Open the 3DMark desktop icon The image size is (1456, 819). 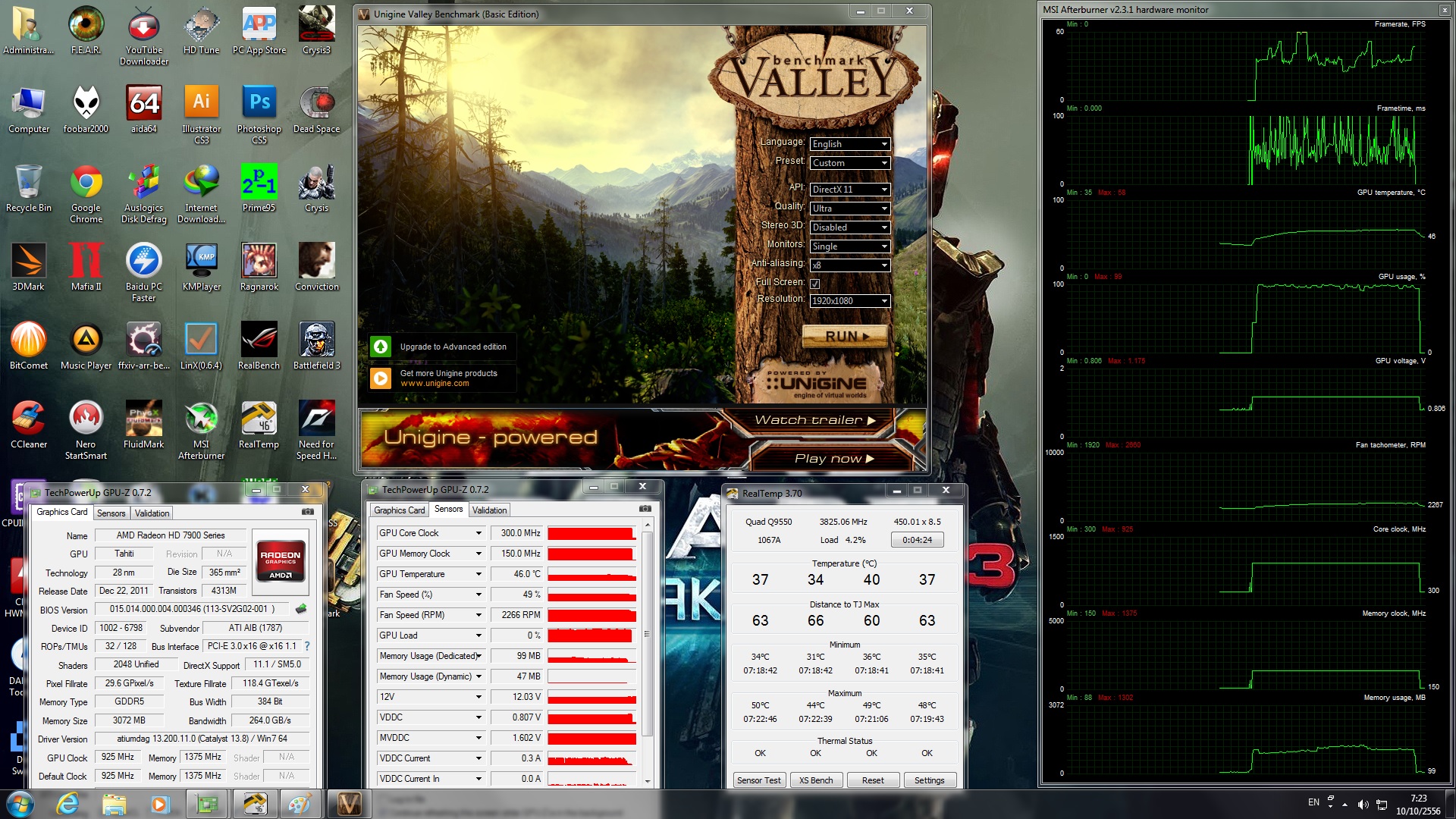point(28,267)
